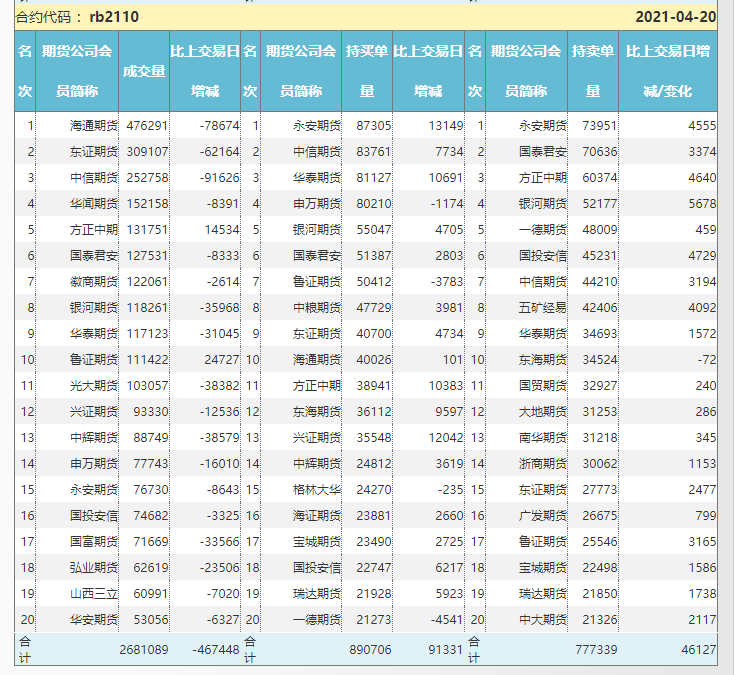Image resolution: width=735 pixels, height=675 pixels.
Task: Click 海通期货 in volume ranking row 1
Action: tap(94, 126)
